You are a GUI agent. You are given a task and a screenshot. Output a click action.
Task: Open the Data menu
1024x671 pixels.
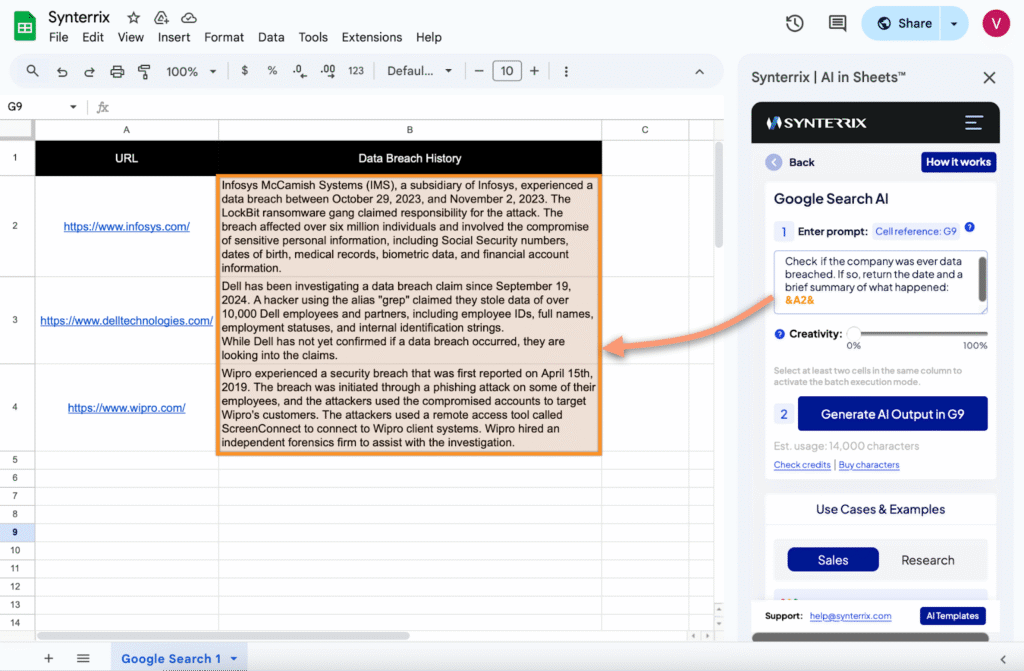point(271,37)
